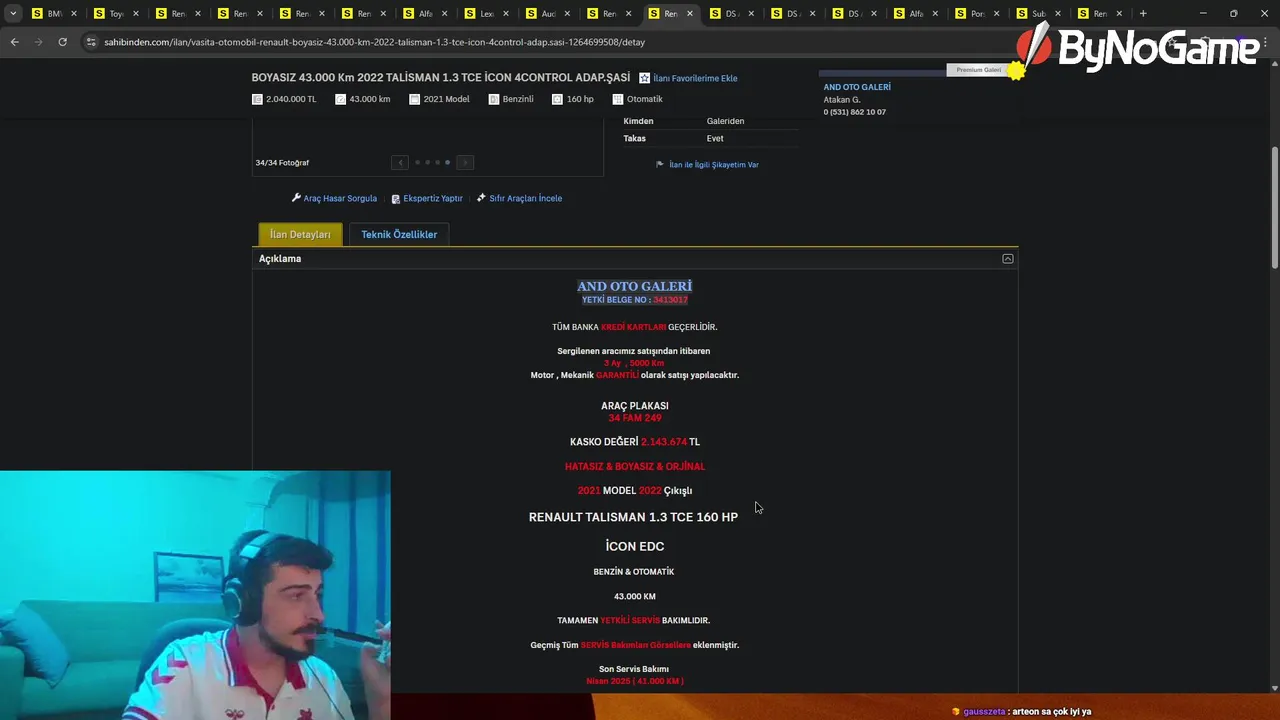This screenshot has width=1280, height=720.
Task: Click the browser forward arrow
Action: [x=38, y=42]
